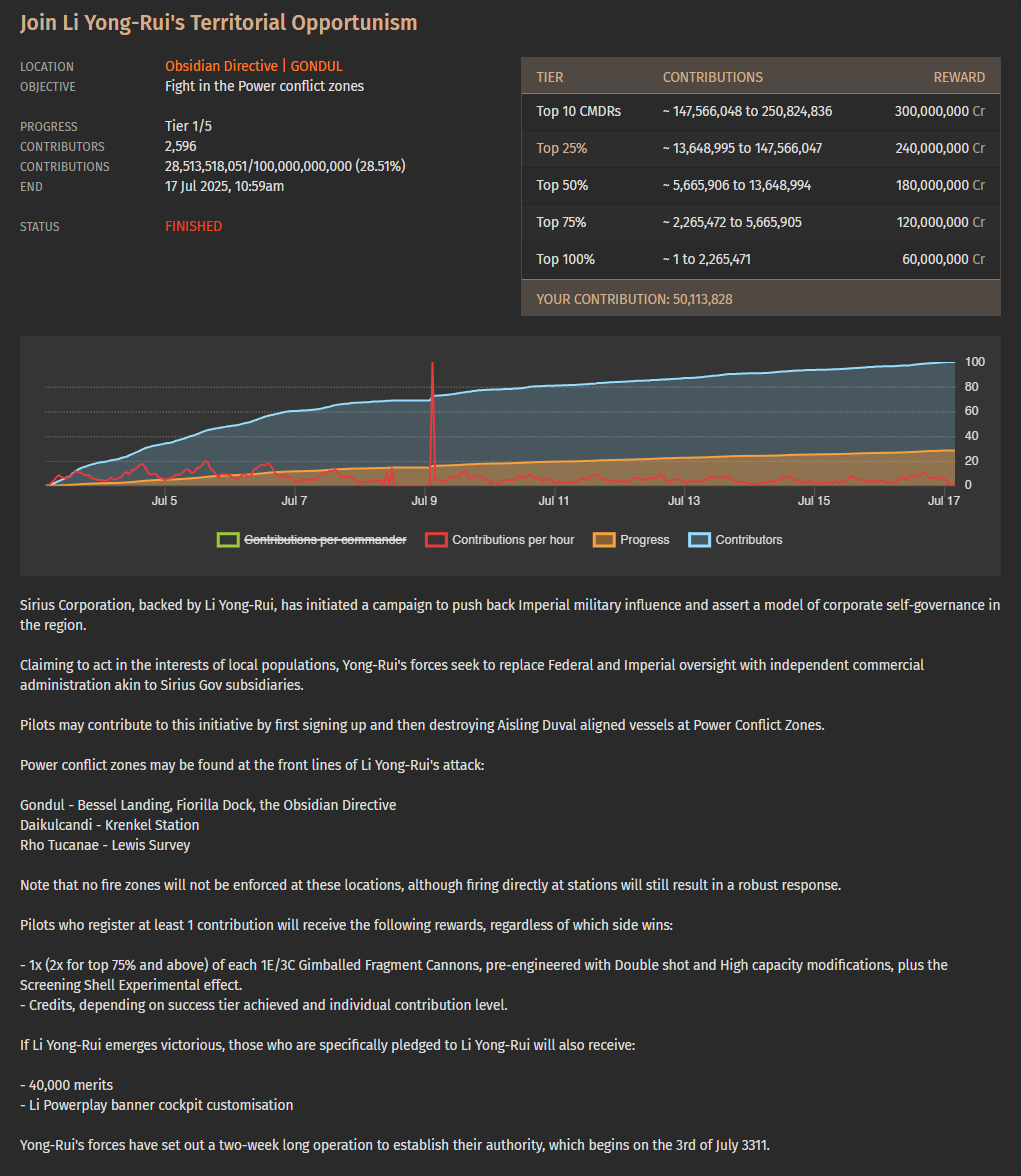Screen dimensions: 1021x1176
Task: Click the 40,000 merits reward line
Action: (67, 1085)
